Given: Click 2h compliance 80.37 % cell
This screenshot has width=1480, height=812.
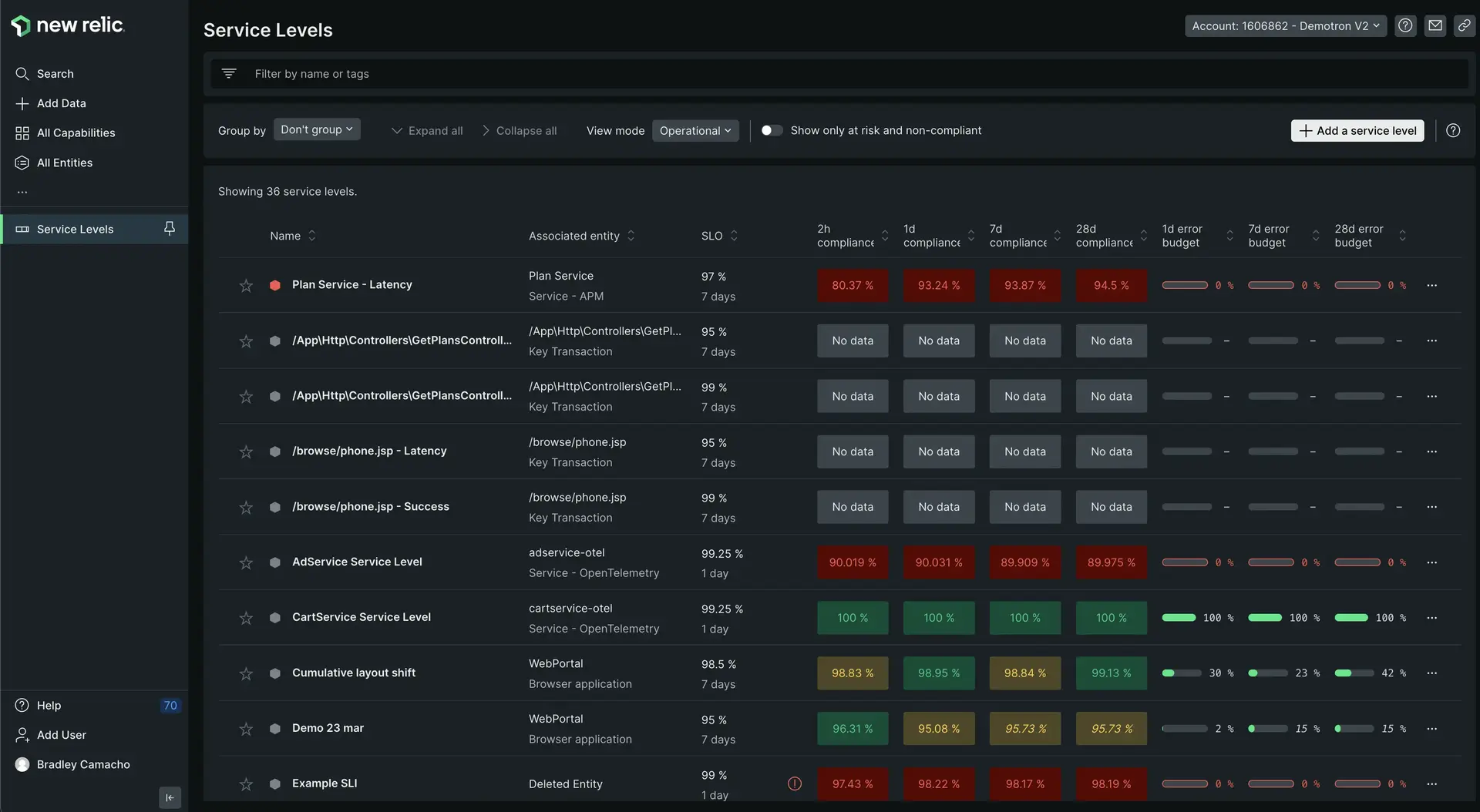Looking at the screenshot, I should click(853, 285).
